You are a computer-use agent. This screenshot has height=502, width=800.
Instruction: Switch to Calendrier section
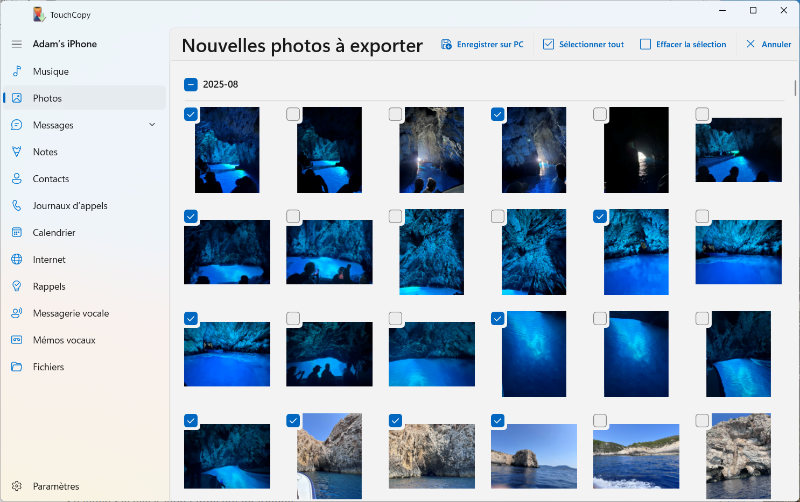pyautogui.click(x=84, y=232)
